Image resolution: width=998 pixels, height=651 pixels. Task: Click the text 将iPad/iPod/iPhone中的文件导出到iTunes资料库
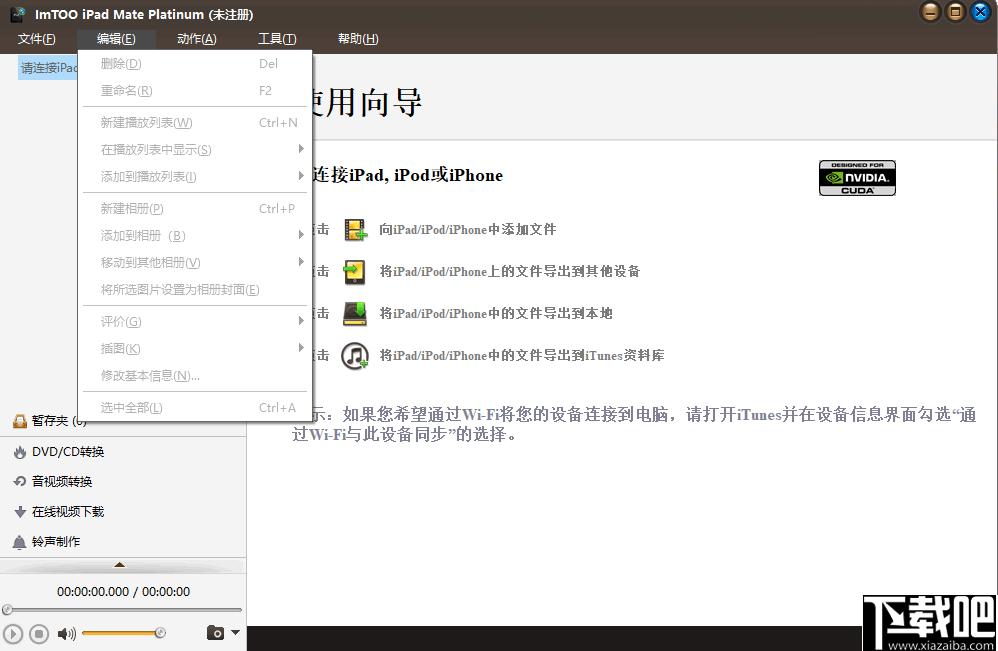[522, 356]
